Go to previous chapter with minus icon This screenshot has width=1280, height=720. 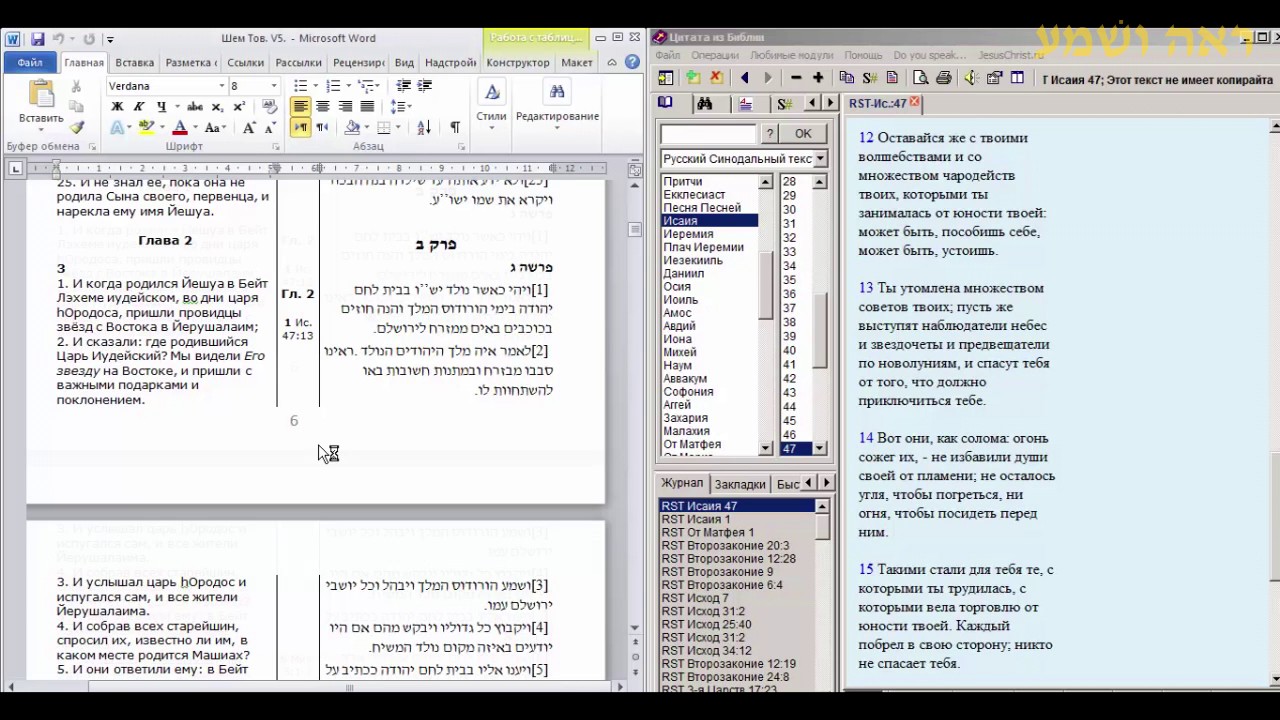796,77
